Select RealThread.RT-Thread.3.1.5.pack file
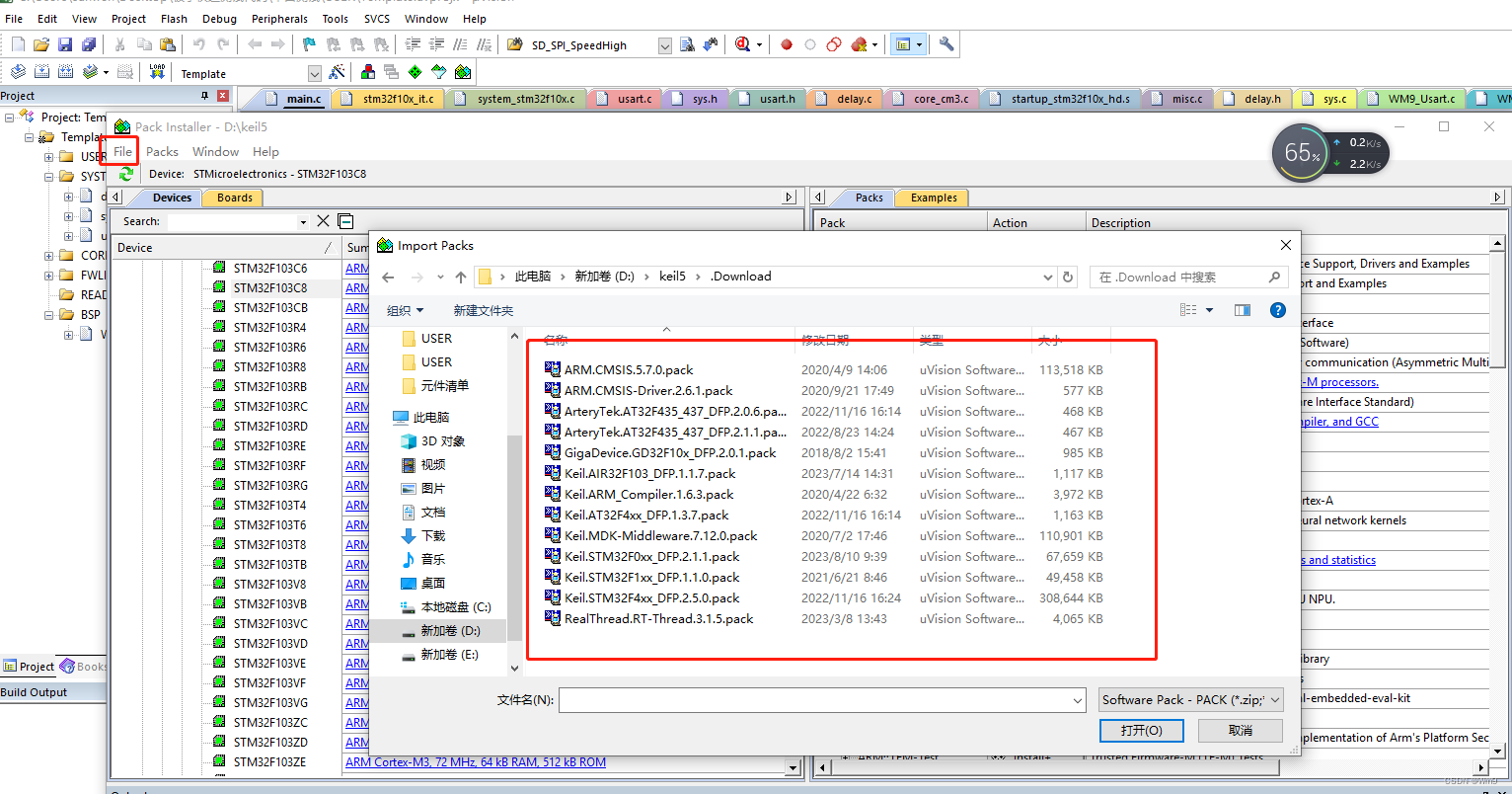1512x794 pixels. click(x=648, y=619)
